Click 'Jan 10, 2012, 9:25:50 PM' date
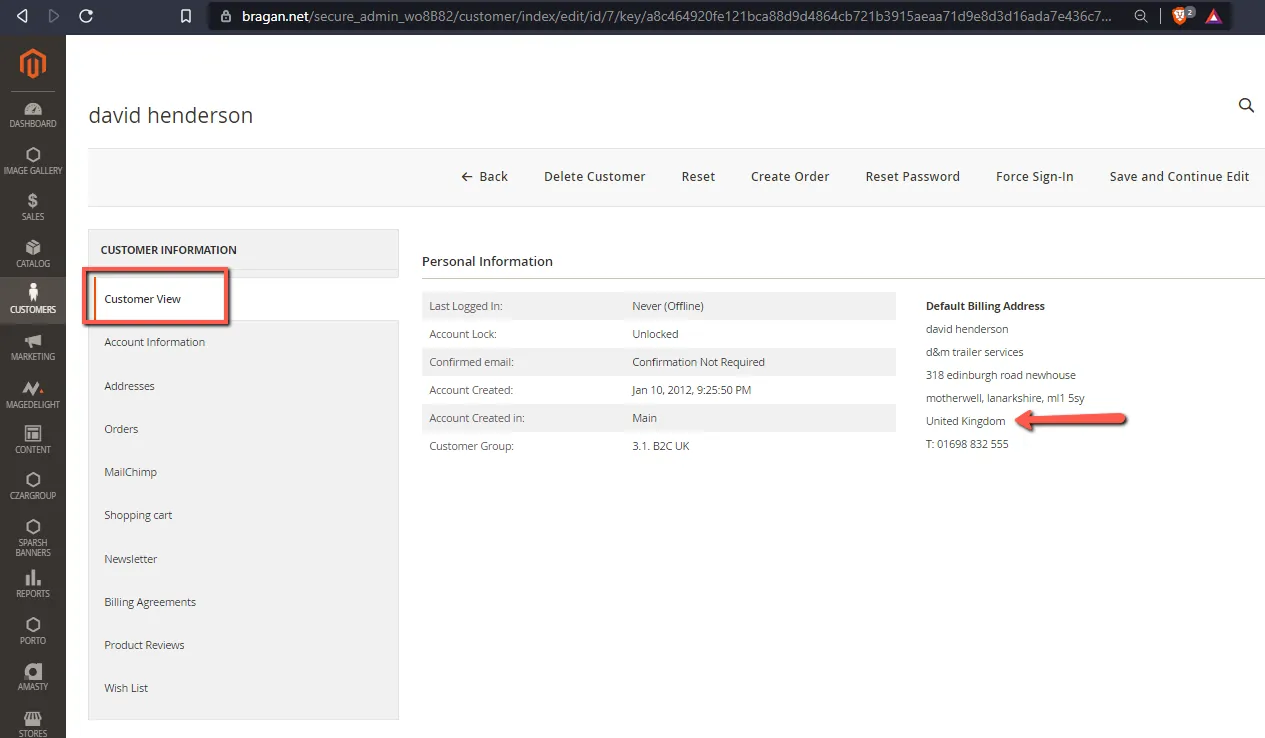Image resolution: width=1265 pixels, height=738 pixels. pos(691,390)
